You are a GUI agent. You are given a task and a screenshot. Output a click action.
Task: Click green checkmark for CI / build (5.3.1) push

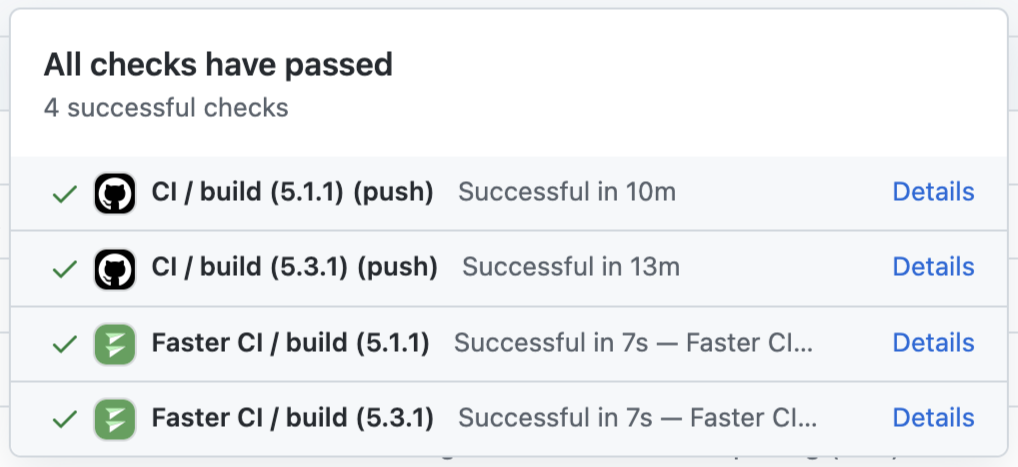pos(65,268)
